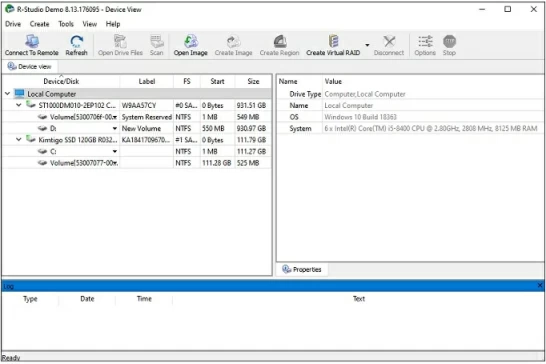Click the Open Drive Files icon
Viewport: 546px width, 364px height.
[x=120, y=41]
